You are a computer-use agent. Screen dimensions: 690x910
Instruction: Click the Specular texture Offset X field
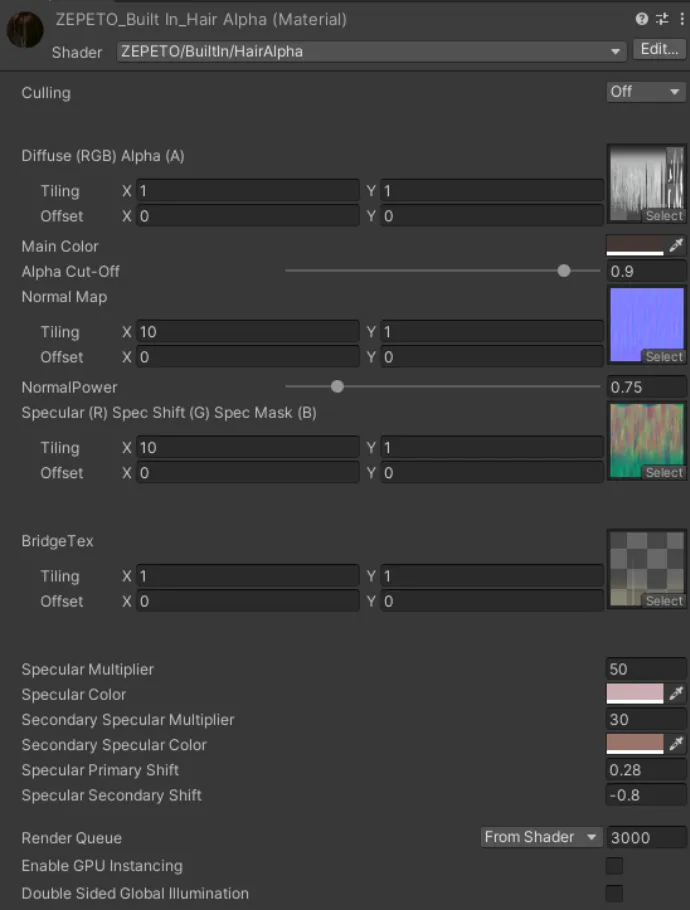(x=248, y=473)
